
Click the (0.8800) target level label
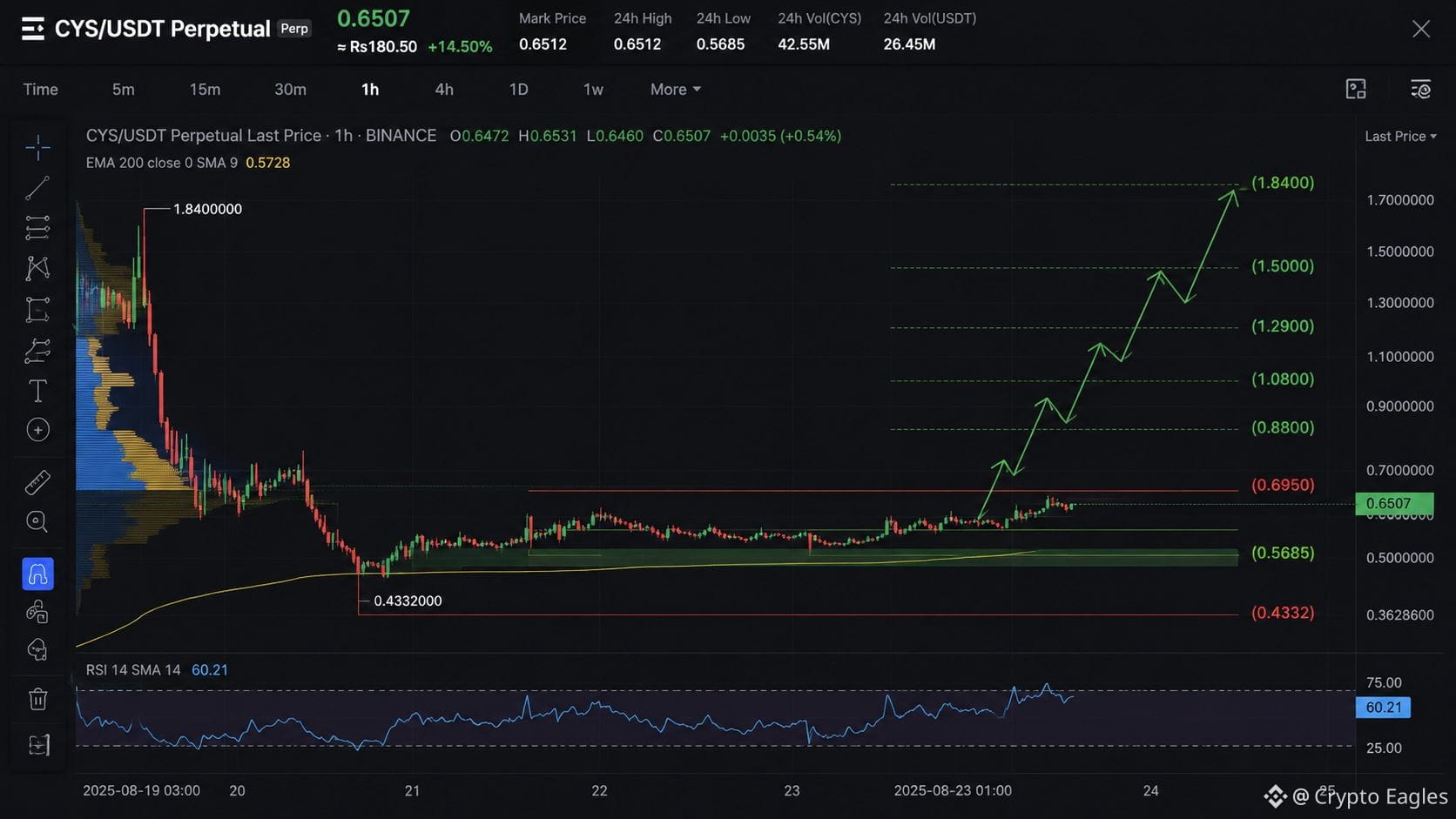(1283, 427)
